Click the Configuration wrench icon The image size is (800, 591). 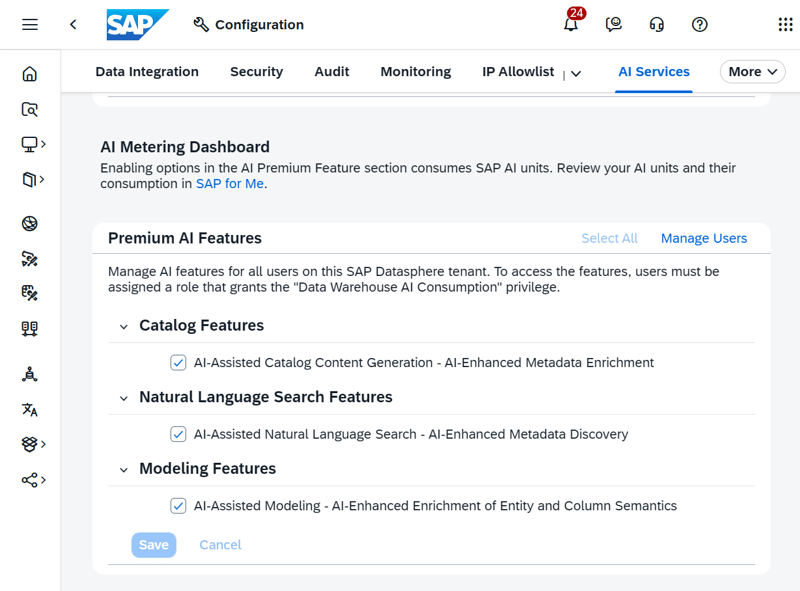click(x=201, y=24)
